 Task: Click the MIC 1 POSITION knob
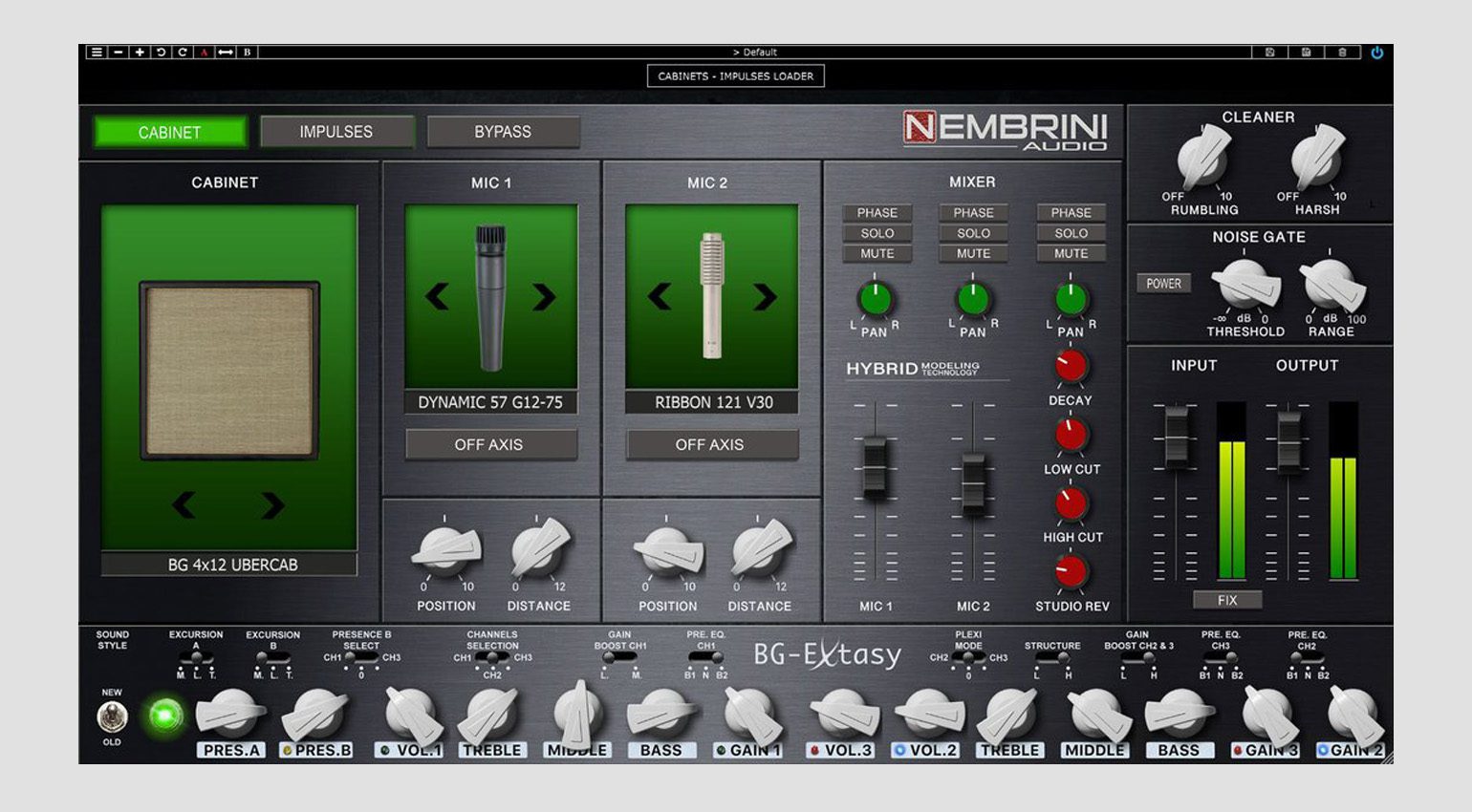tap(446, 550)
